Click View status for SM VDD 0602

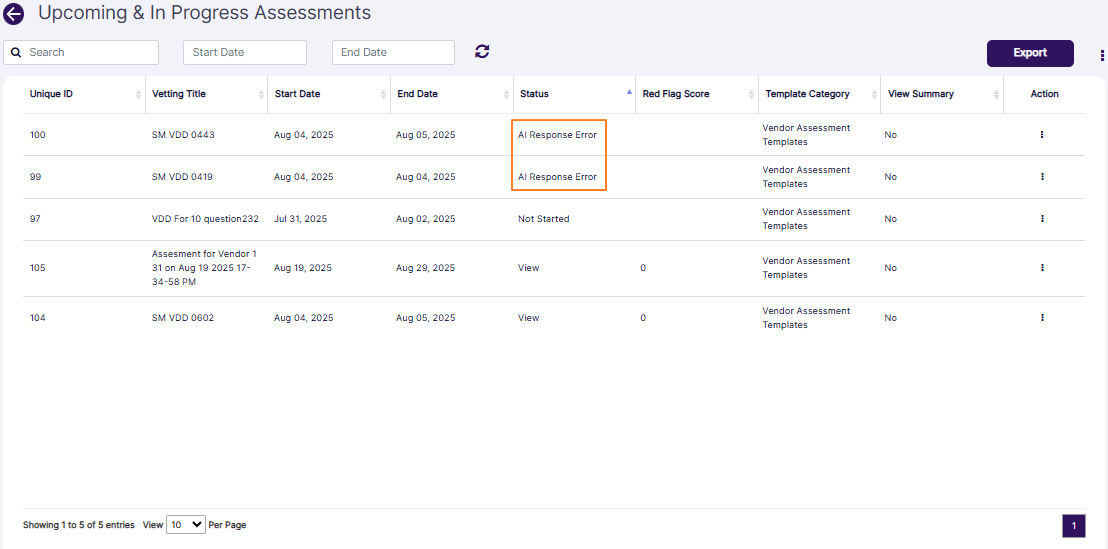coord(529,318)
